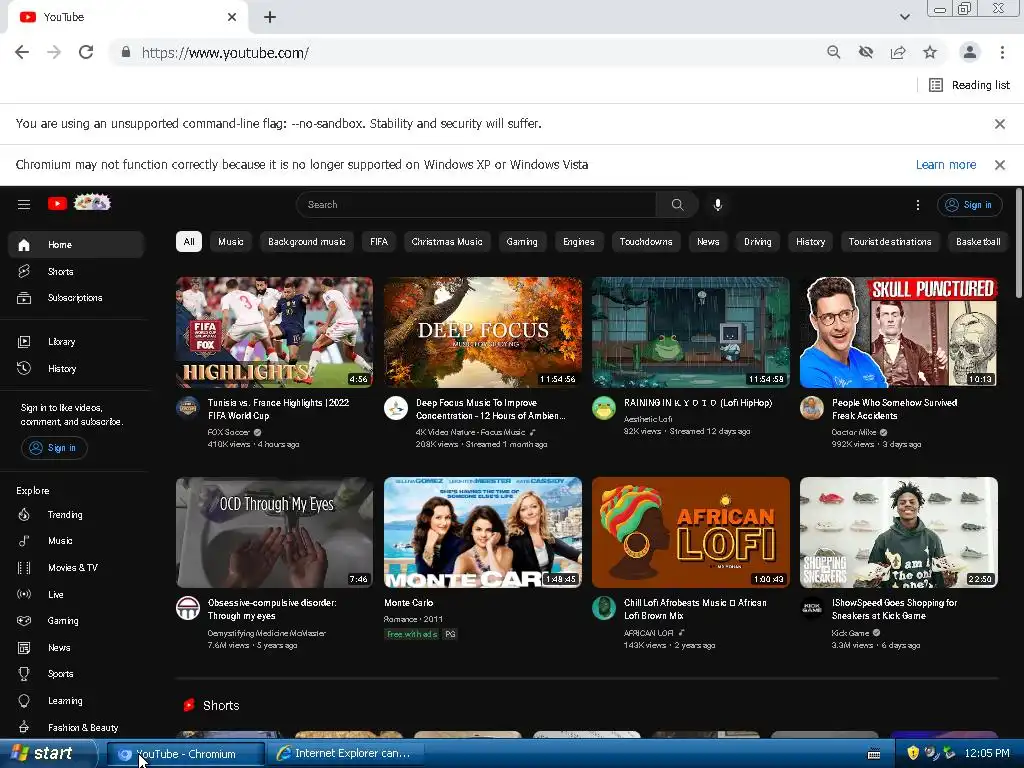
Task: Reload the page
Action: pos(86,52)
